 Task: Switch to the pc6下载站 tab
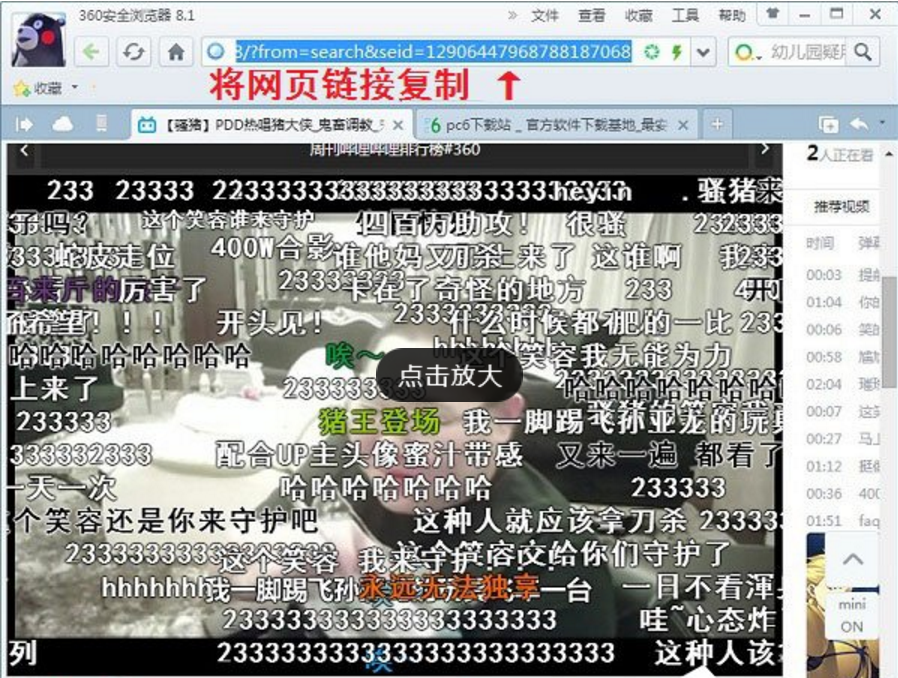pos(556,125)
